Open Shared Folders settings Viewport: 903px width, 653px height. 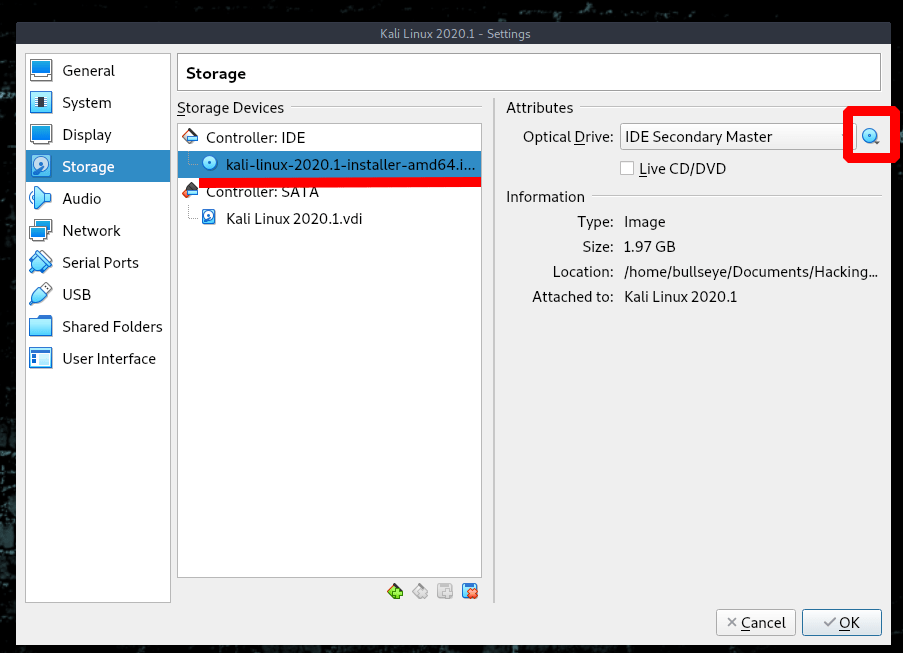(x=98, y=326)
